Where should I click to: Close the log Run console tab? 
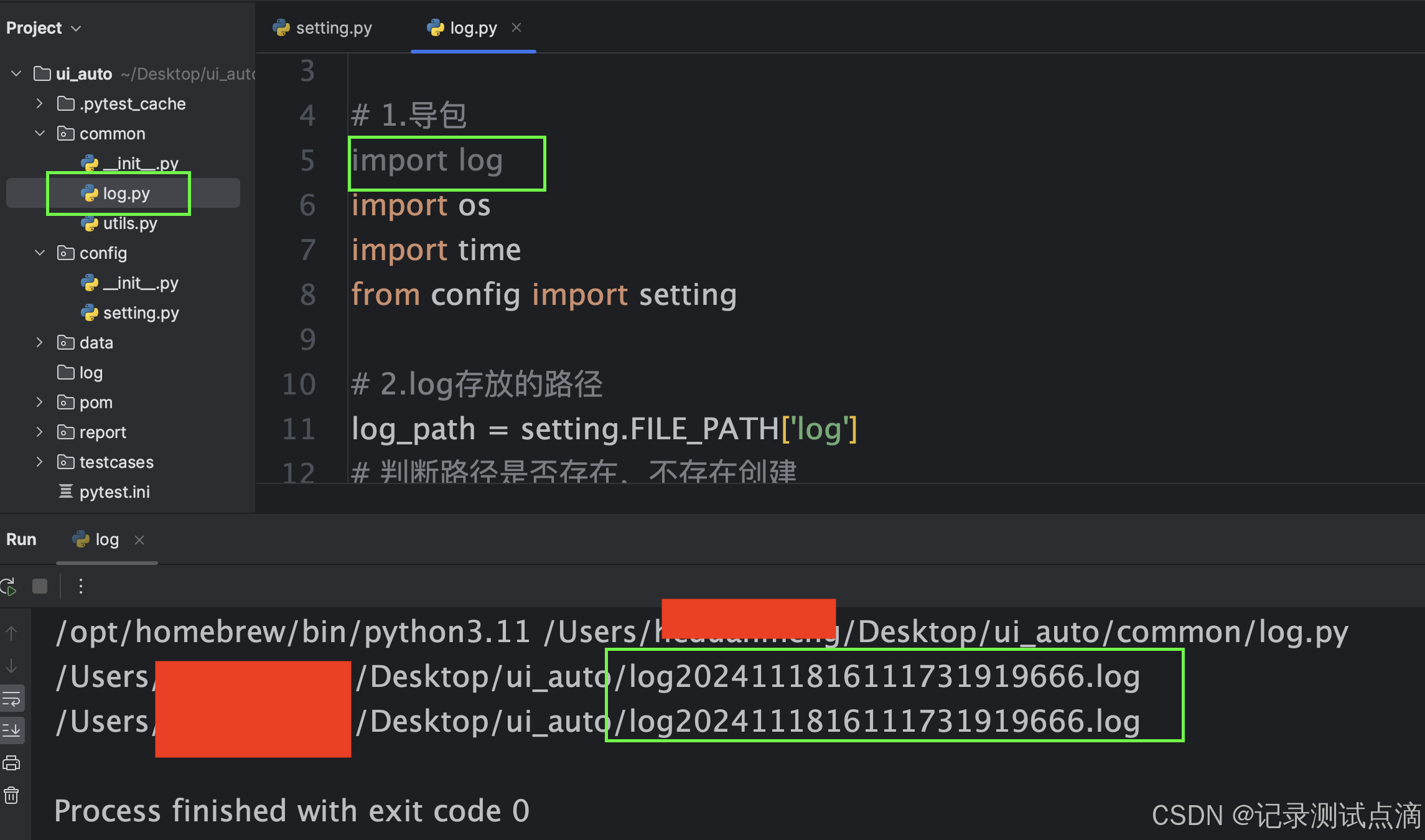139,540
